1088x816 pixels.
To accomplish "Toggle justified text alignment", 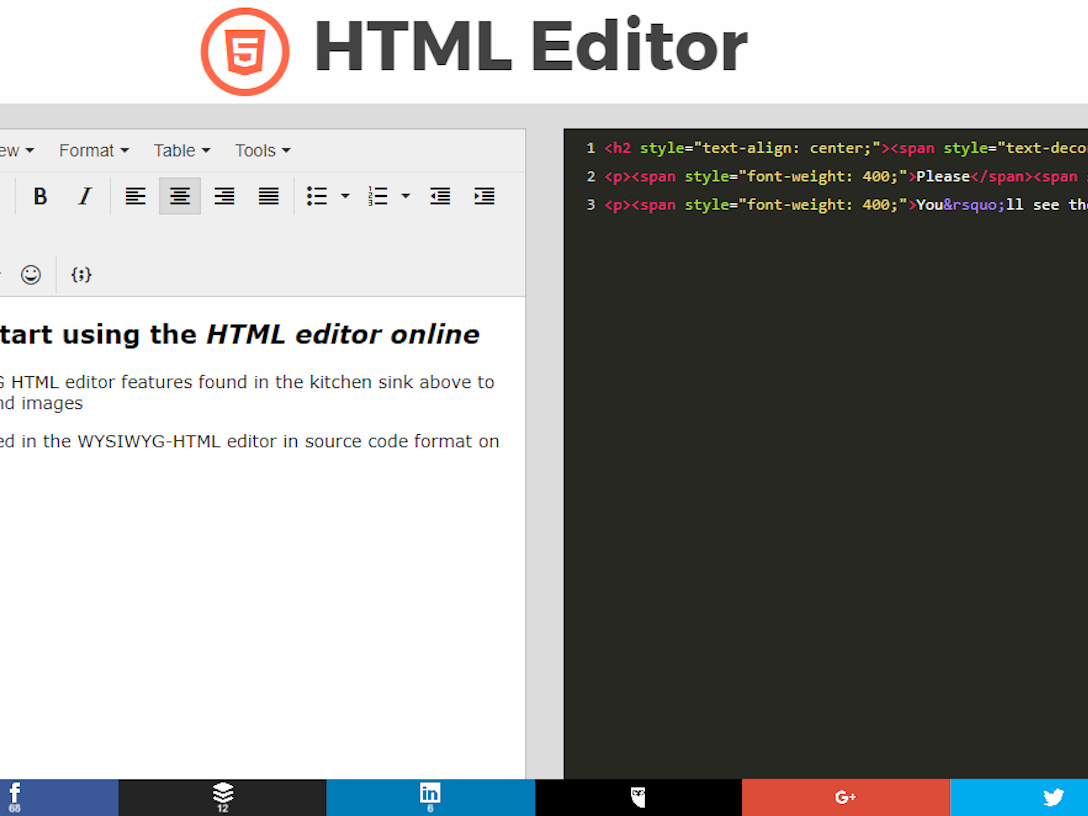I will click(x=268, y=196).
